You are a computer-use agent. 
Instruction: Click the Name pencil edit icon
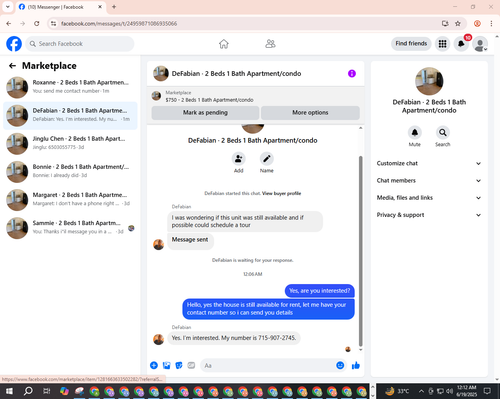click(x=267, y=159)
